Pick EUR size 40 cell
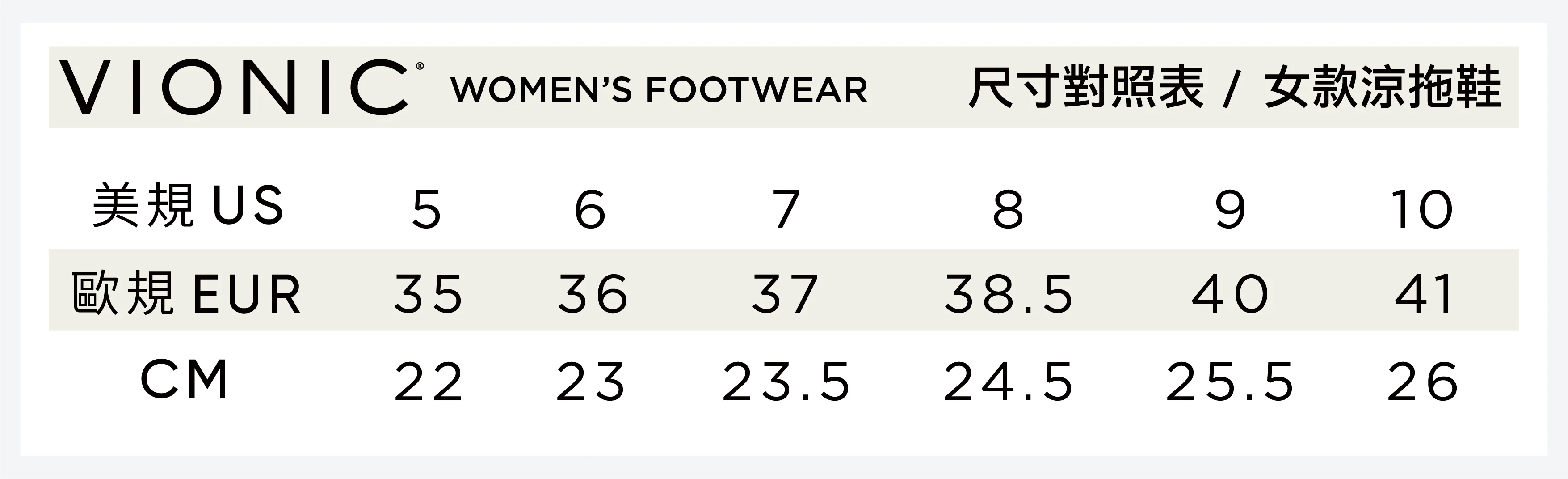 [x=1230, y=294]
